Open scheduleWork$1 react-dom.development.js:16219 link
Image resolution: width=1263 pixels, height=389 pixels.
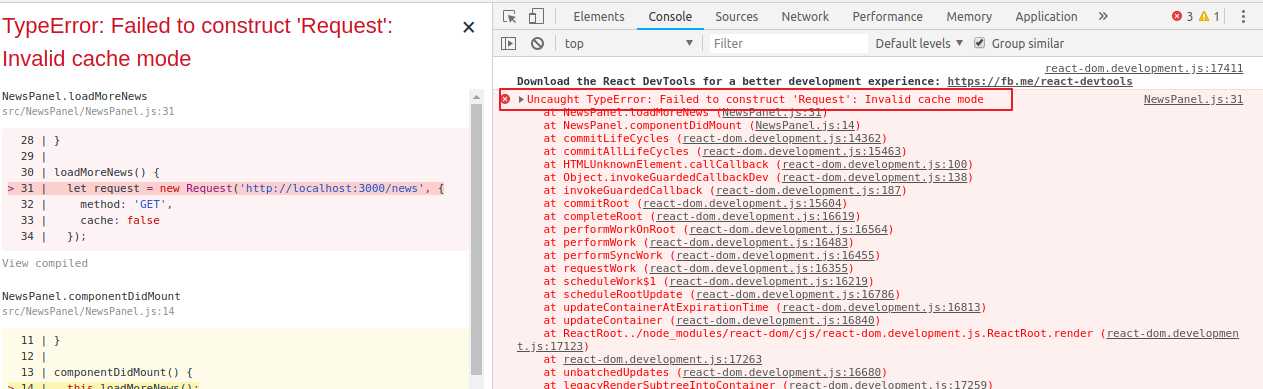click(770, 281)
